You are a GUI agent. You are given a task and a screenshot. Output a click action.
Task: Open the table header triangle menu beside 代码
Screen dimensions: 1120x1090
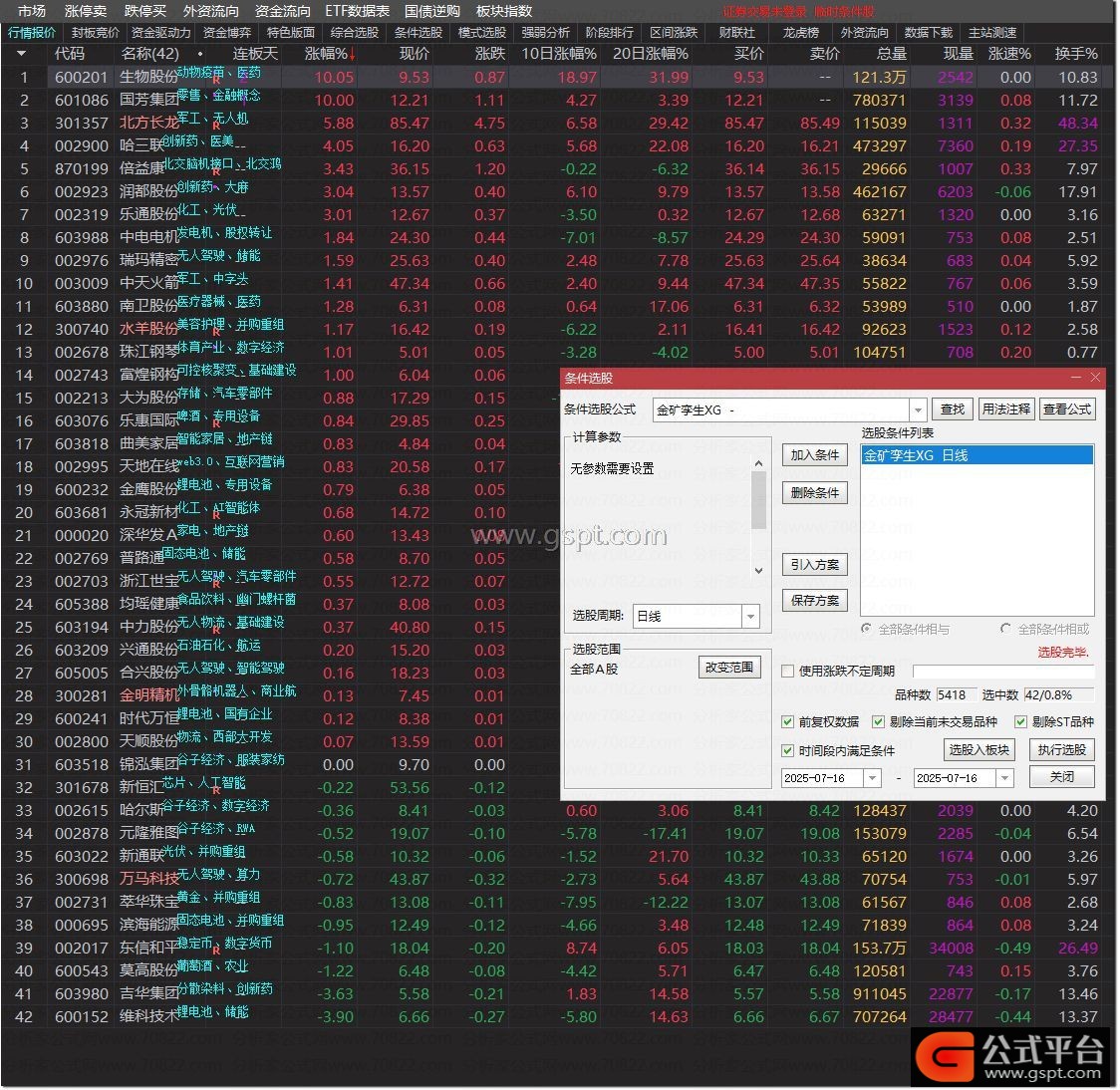coord(21,54)
